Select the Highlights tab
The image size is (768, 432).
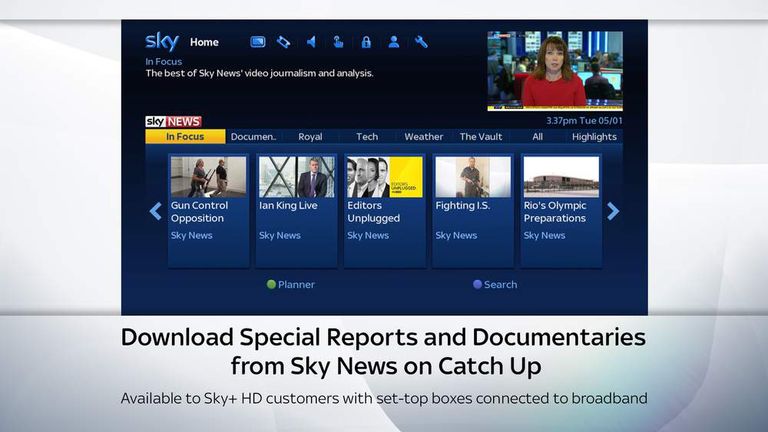pyautogui.click(x=595, y=137)
